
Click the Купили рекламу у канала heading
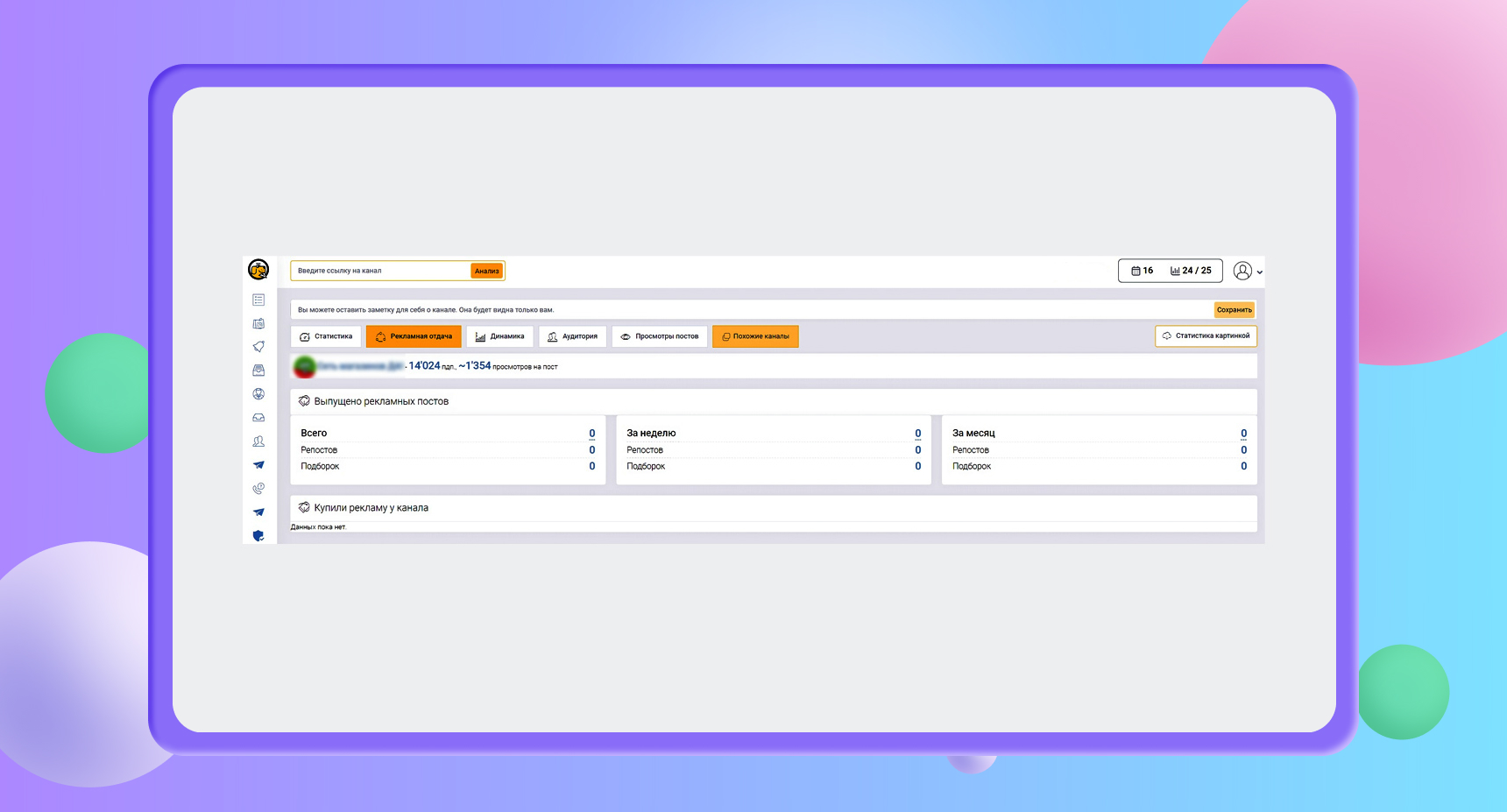[x=371, y=508]
